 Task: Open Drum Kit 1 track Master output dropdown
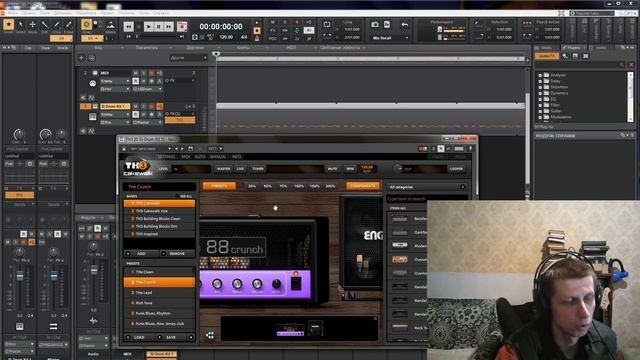(147, 122)
